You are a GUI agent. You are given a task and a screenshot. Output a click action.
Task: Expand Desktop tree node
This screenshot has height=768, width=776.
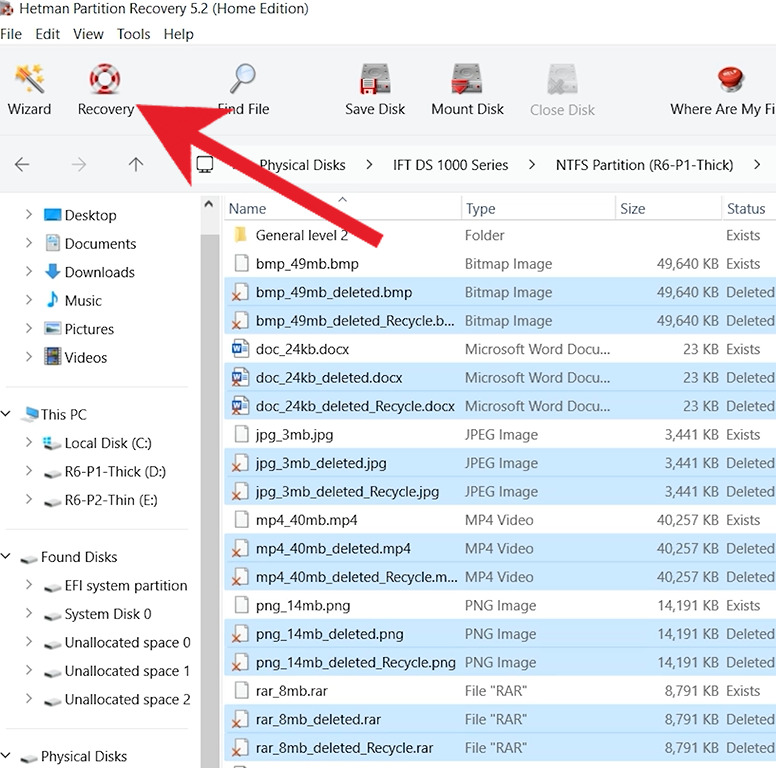pos(29,215)
